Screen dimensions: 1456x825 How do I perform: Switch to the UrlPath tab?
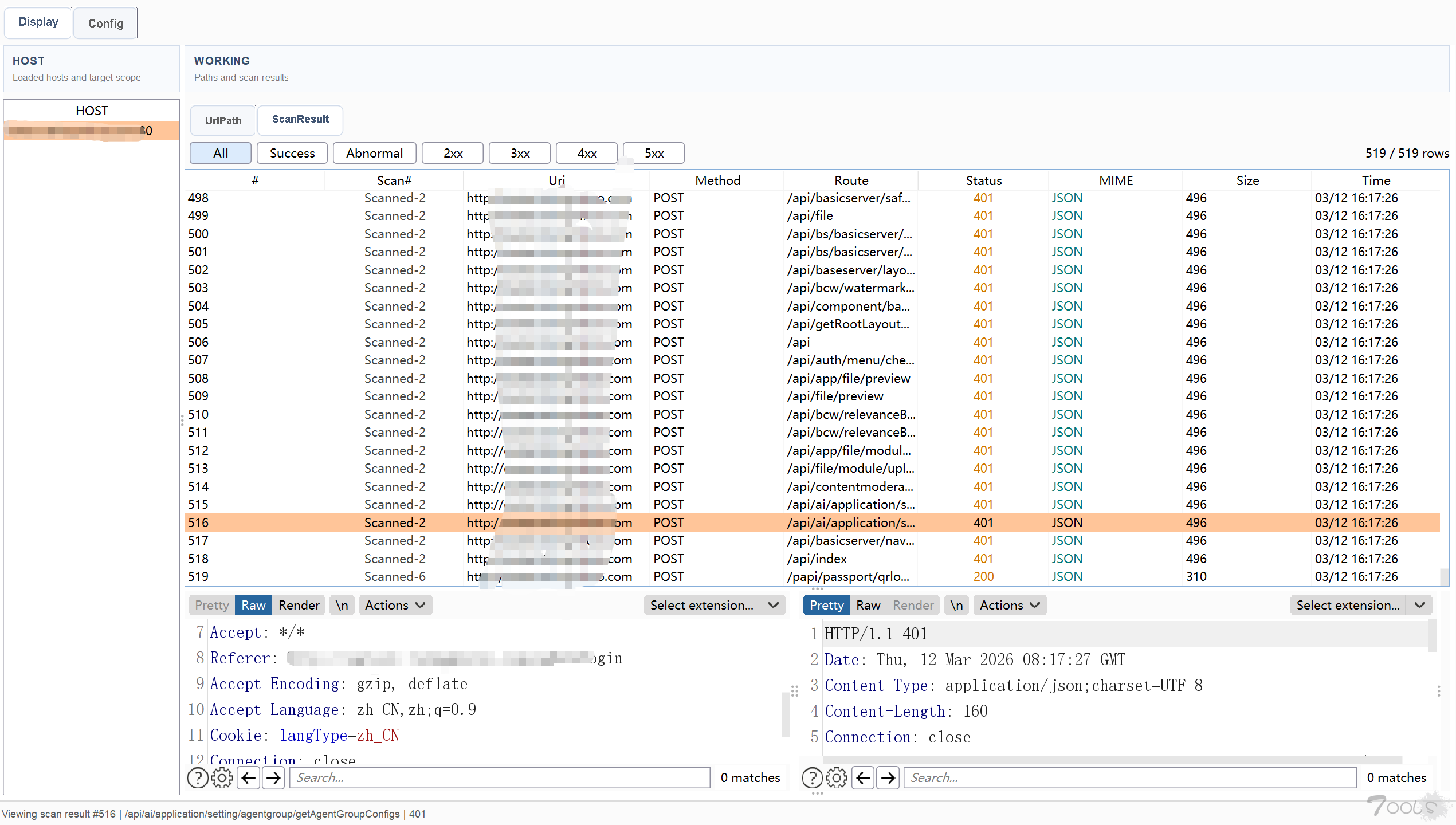point(223,120)
